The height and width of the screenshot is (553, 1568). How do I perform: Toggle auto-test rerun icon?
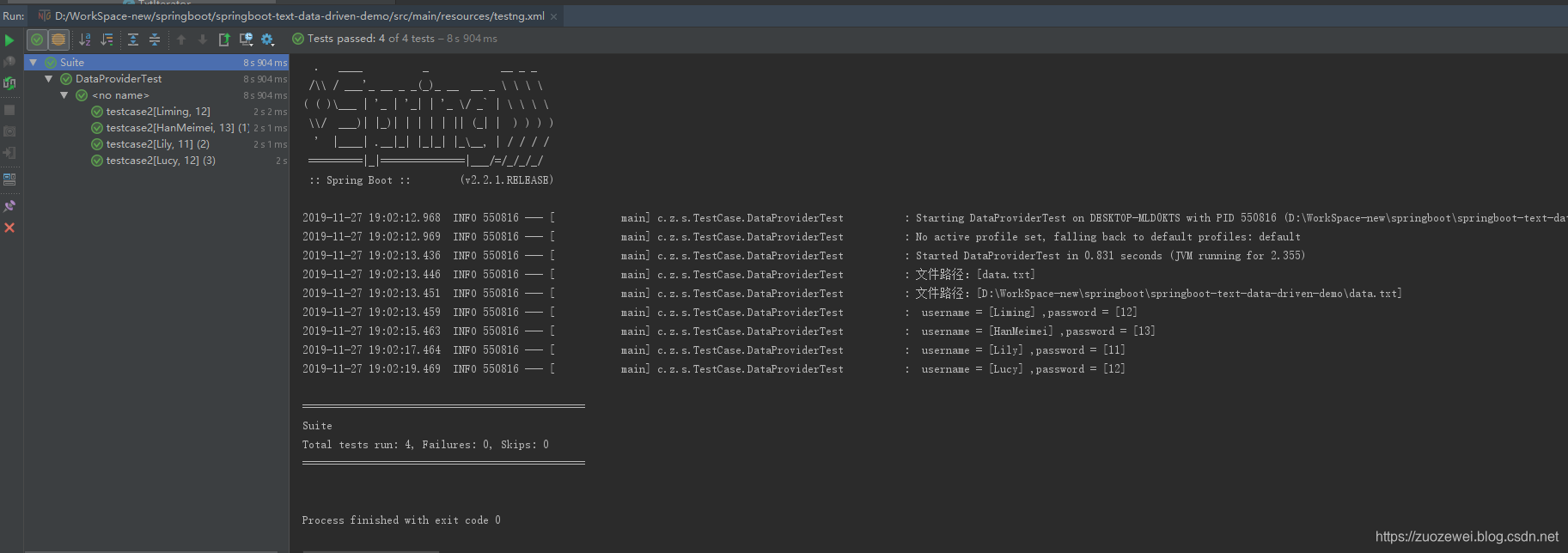tap(9, 83)
